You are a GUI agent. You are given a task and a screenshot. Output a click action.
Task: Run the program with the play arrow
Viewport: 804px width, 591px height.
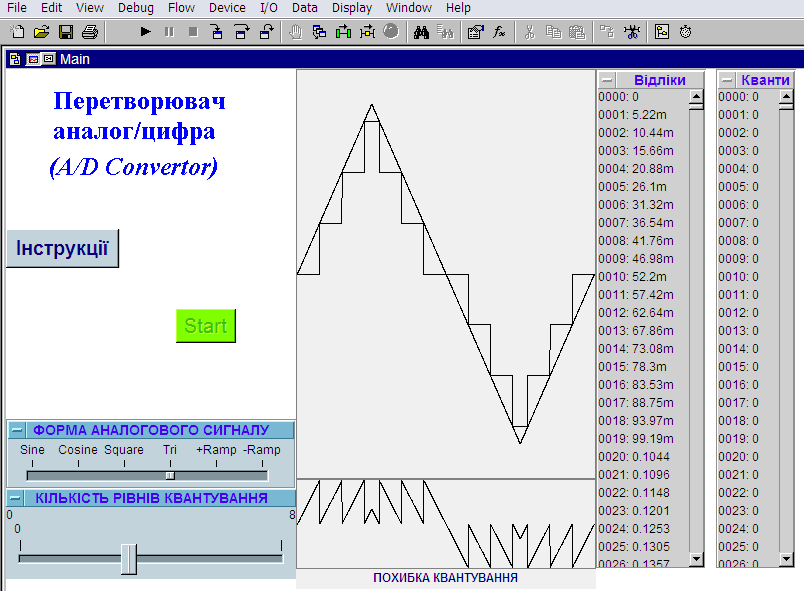tap(146, 32)
